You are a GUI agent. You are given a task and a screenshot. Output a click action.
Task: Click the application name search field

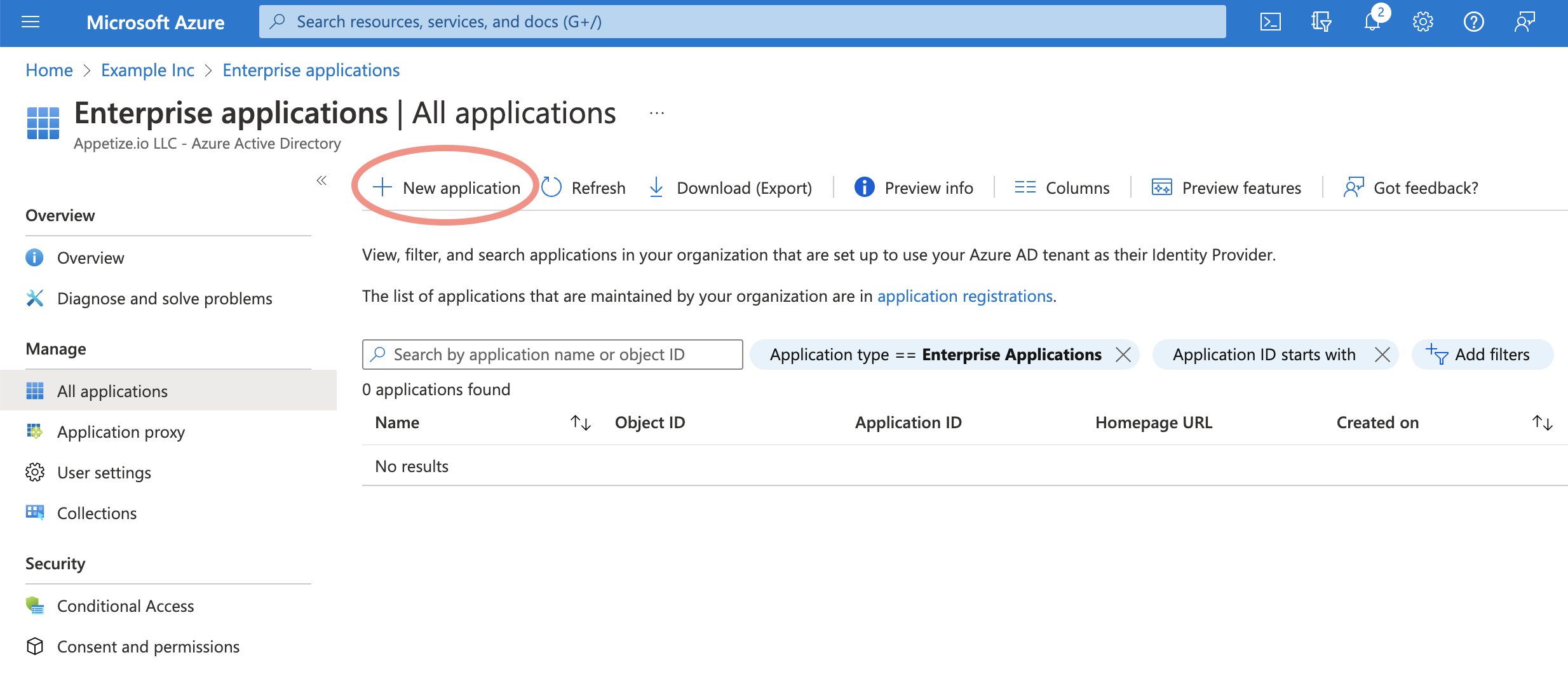coord(551,354)
